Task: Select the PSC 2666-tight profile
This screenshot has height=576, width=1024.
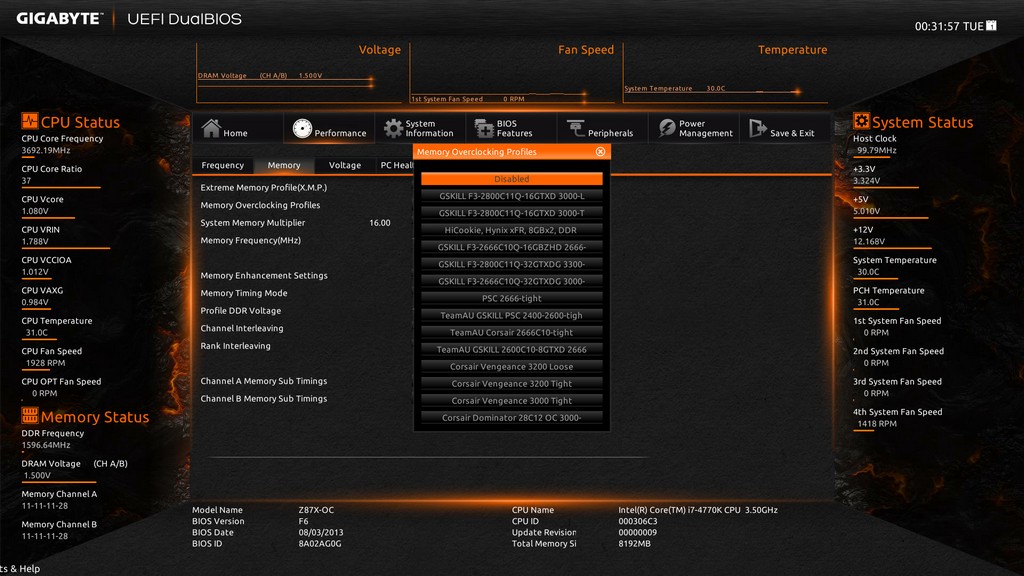Action: point(511,298)
